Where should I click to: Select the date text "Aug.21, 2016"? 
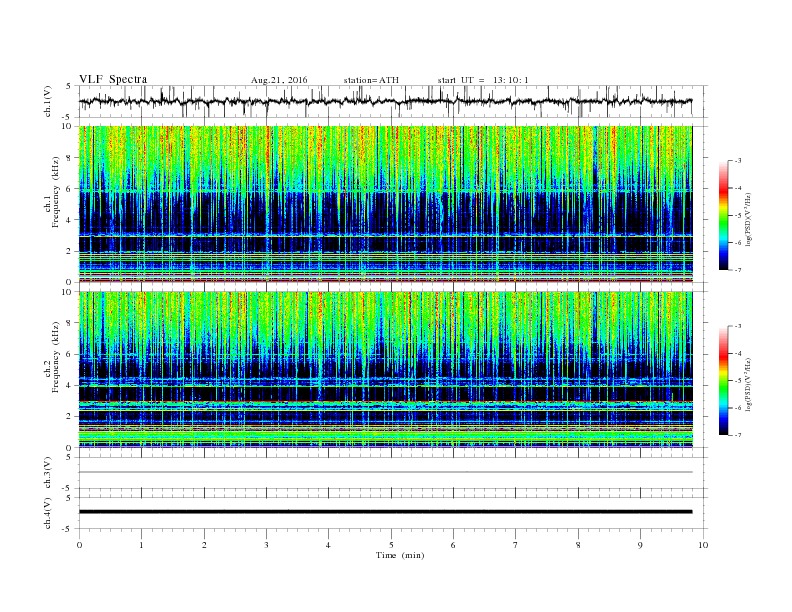tap(279, 80)
